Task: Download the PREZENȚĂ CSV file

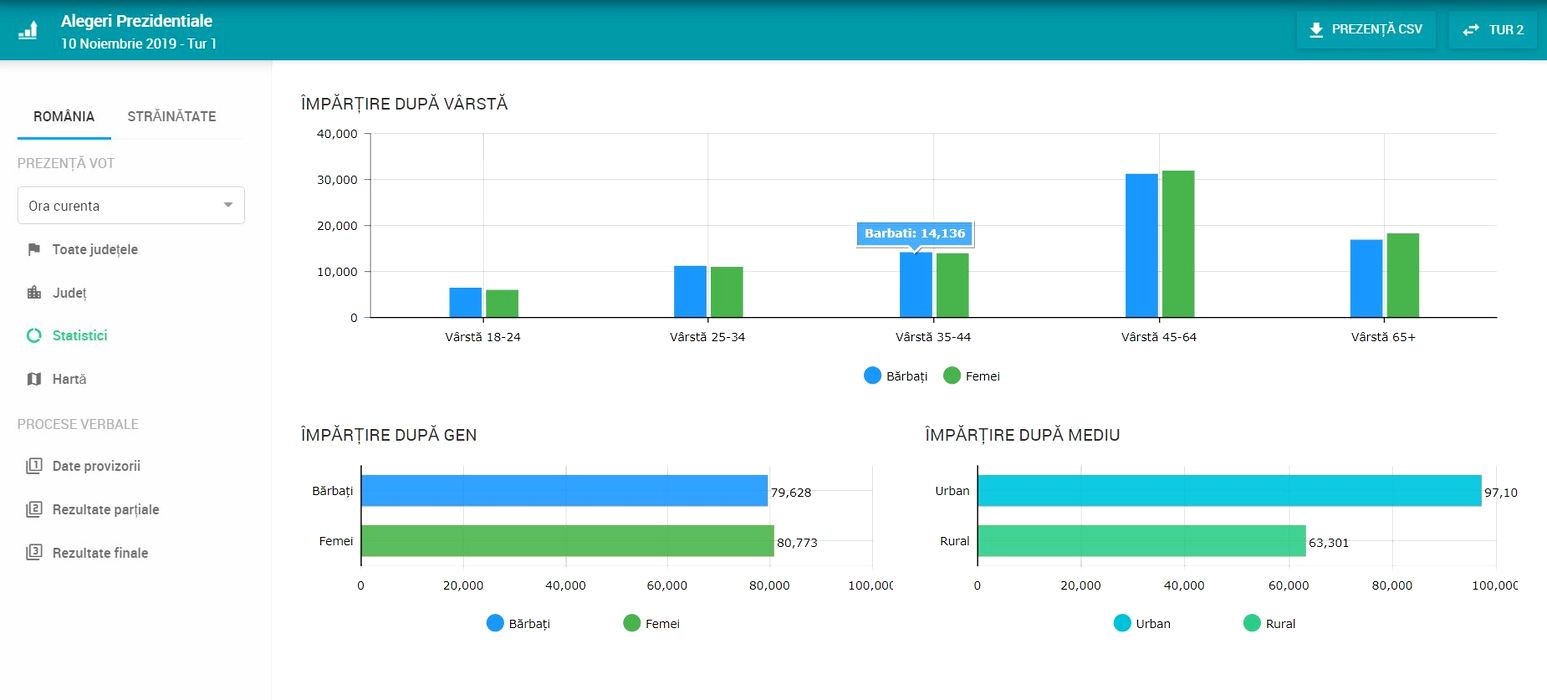Action: tap(1365, 30)
